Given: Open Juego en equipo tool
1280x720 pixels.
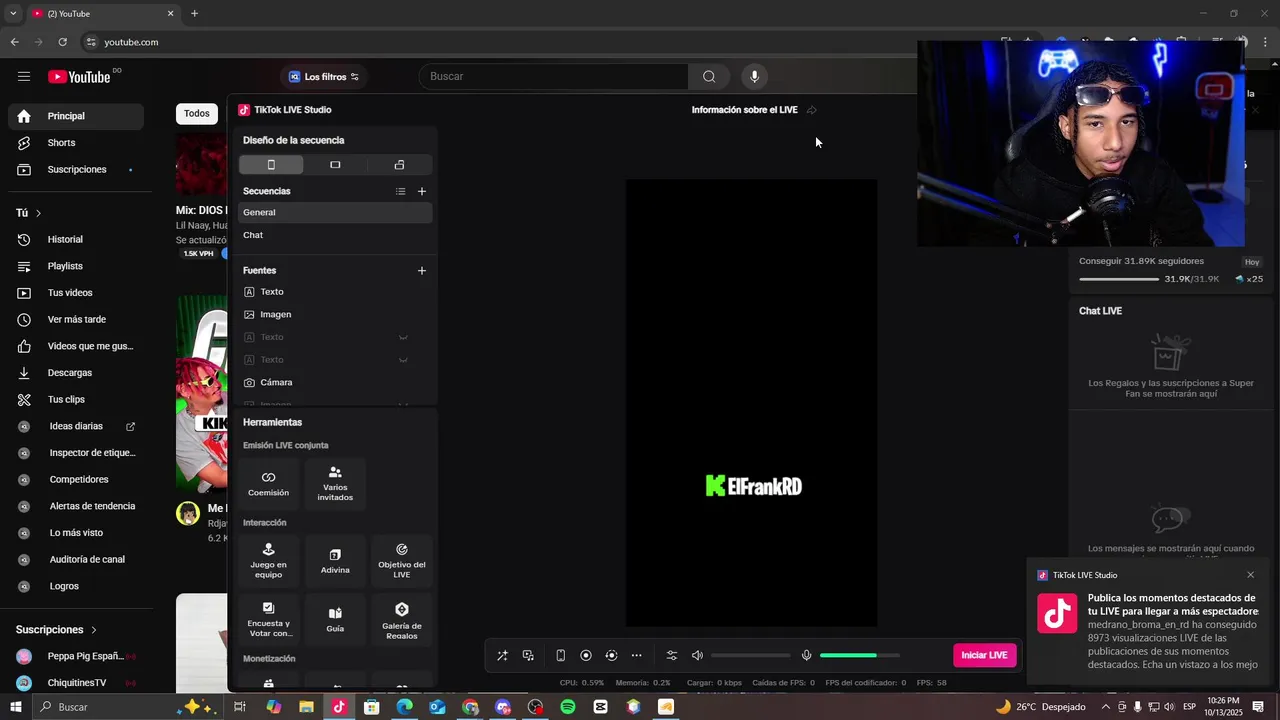Looking at the screenshot, I should tap(268, 561).
